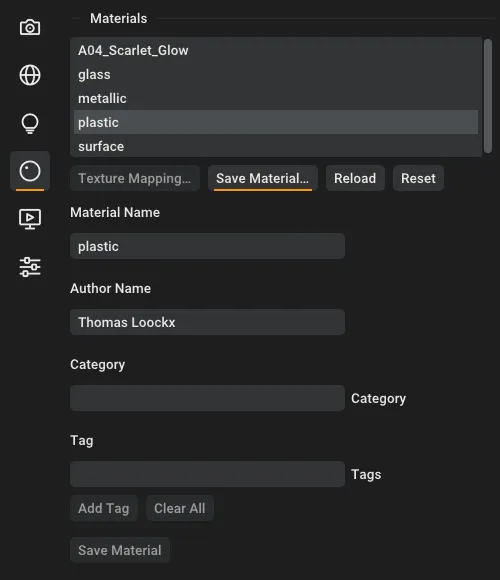Click the materials list scrollbar
Screen dimensions: 500x580
(x=488, y=96)
